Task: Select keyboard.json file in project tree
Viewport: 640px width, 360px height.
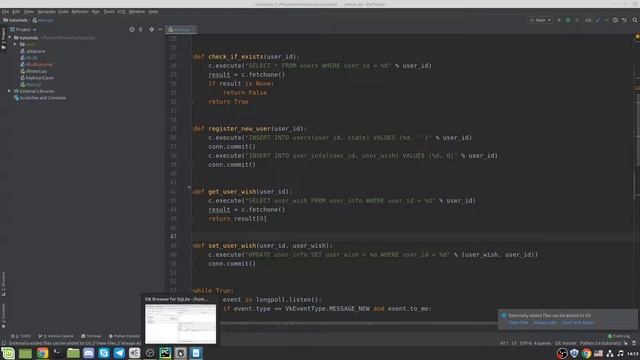Action: 37,78
